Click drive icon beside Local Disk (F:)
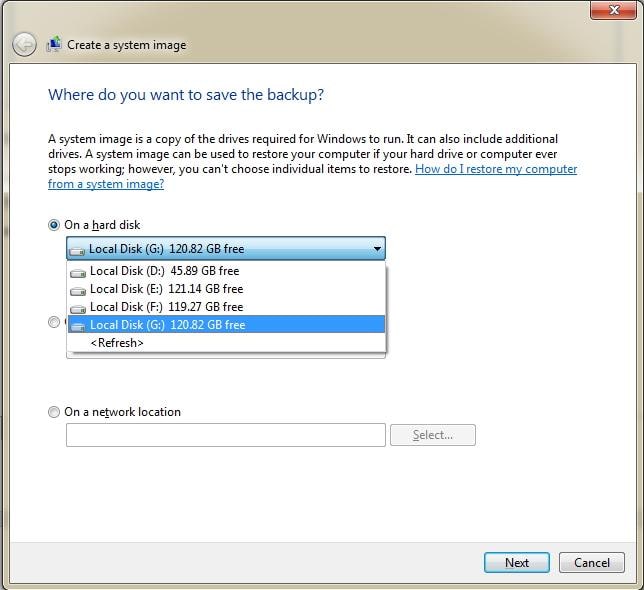644x590 pixels. (78, 308)
